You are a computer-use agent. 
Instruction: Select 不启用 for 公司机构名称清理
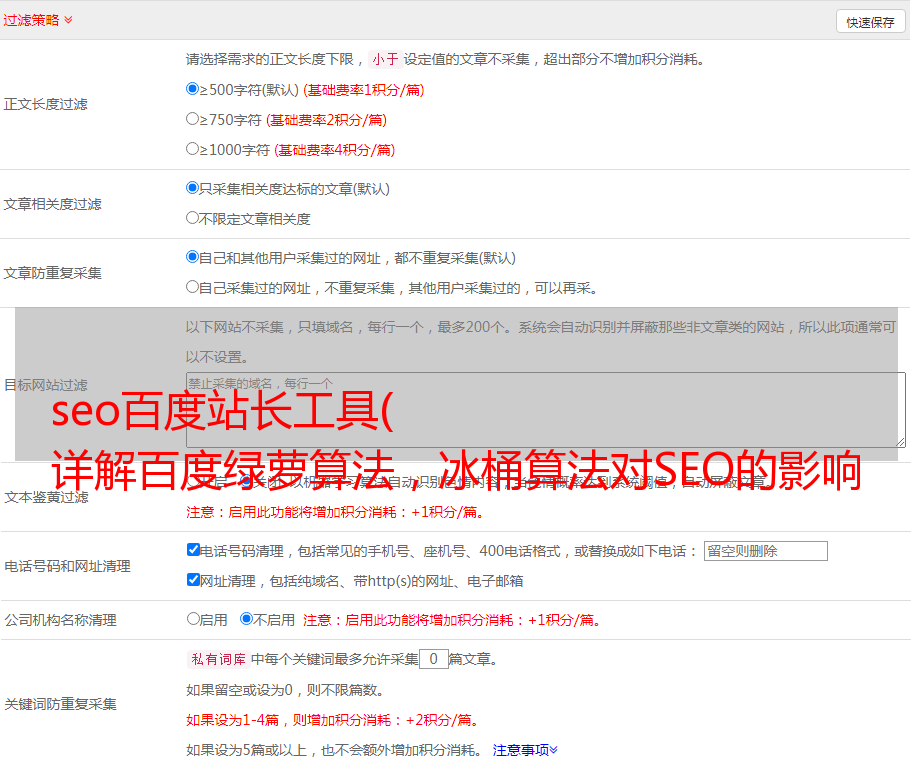click(x=246, y=619)
